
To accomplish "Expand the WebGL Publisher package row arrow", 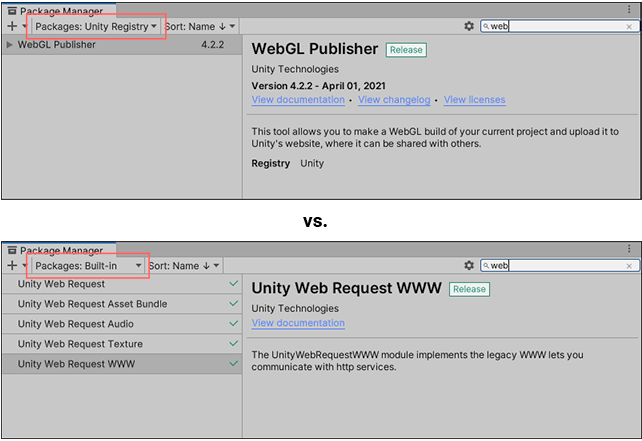I will pyautogui.click(x=9, y=45).
